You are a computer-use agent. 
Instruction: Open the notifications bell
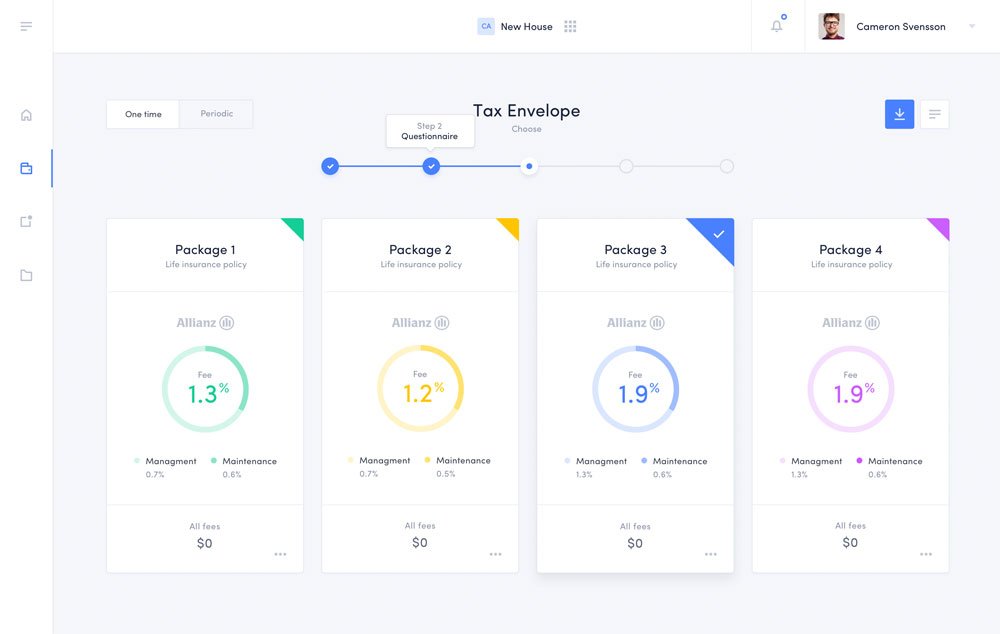click(x=777, y=26)
